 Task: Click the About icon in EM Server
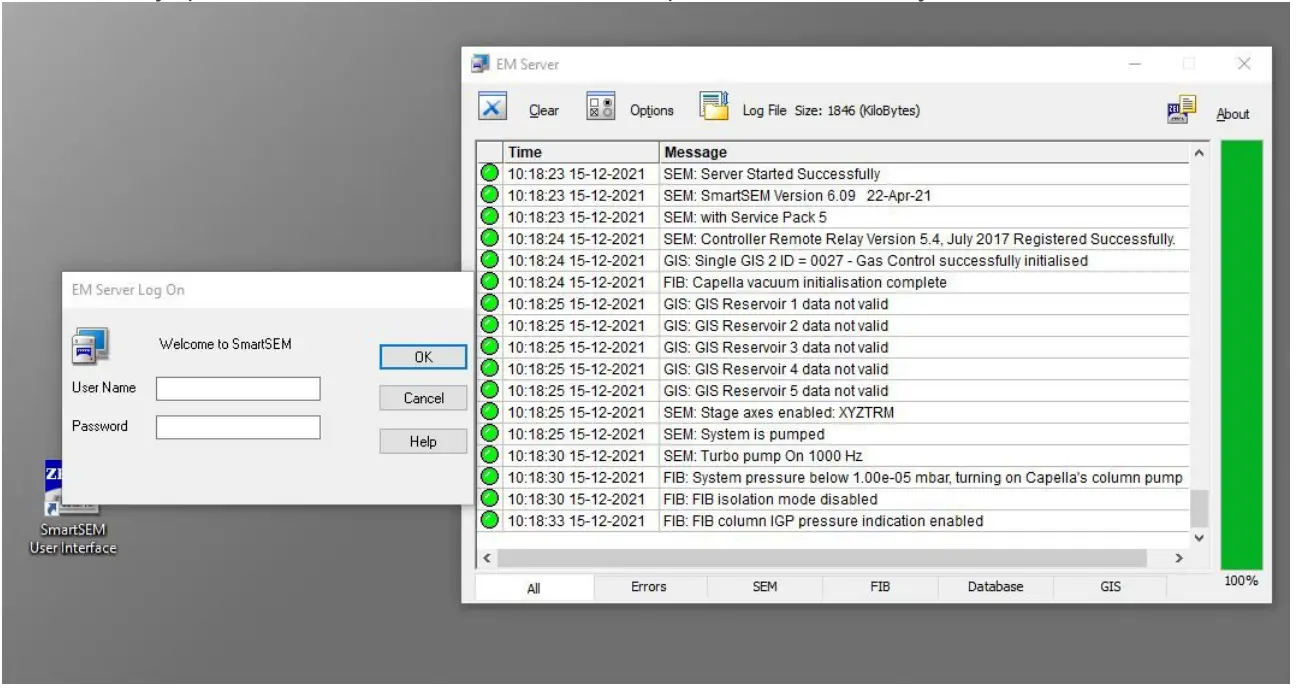tap(1181, 110)
